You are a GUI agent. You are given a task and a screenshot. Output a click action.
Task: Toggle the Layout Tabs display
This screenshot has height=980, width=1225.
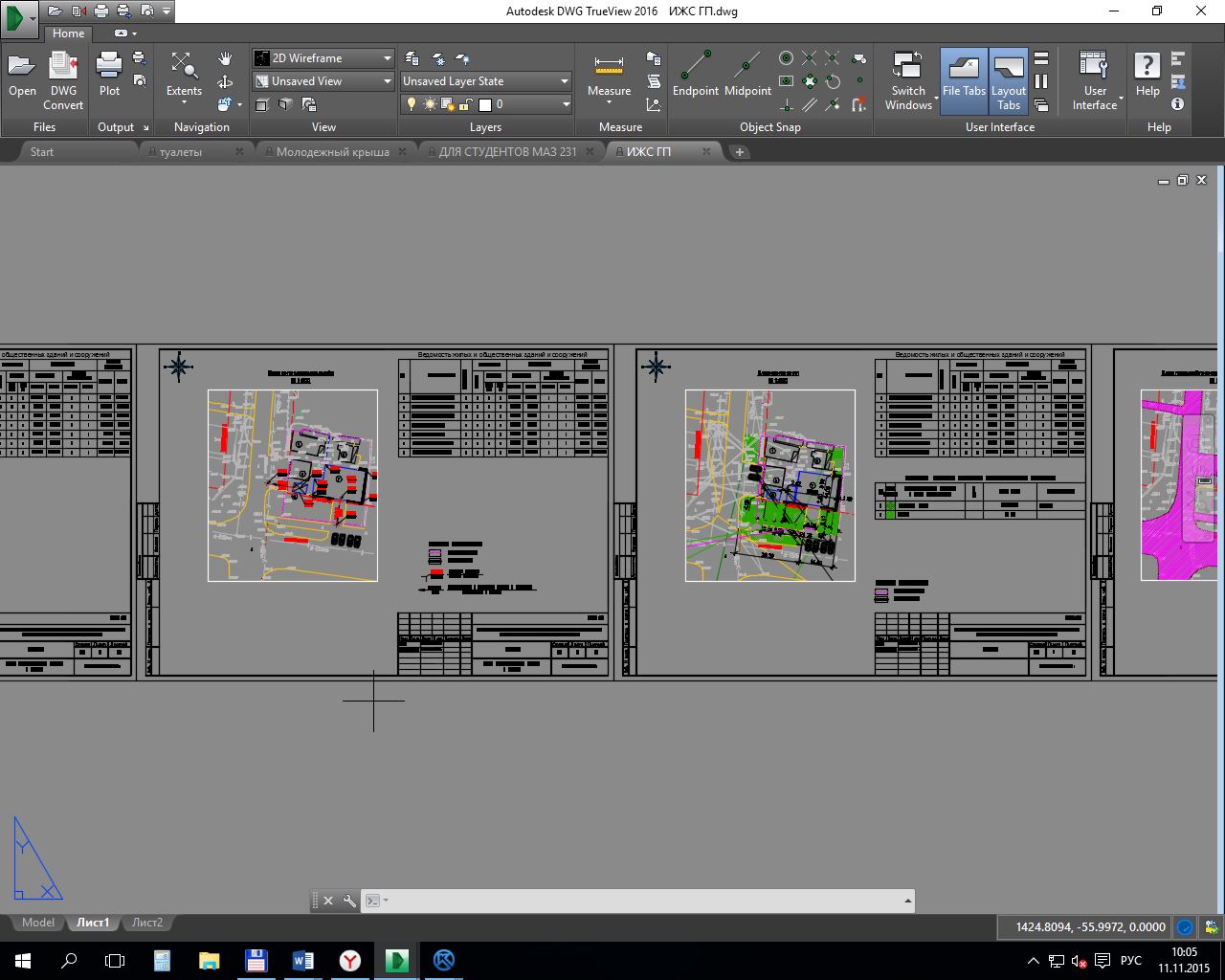1009,80
